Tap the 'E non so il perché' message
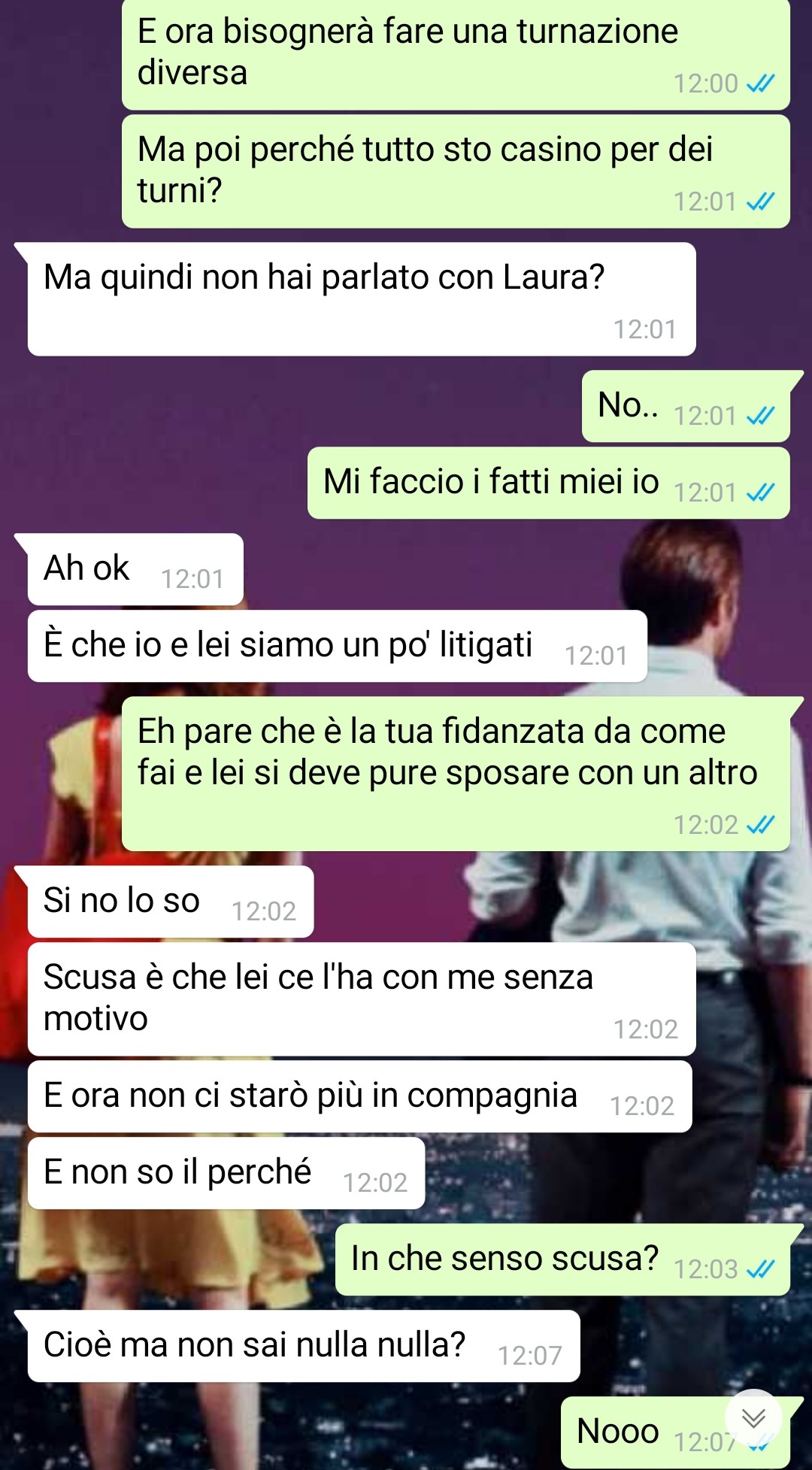The width and height of the screenshot is (812, 1470). pyautogui.click(x=226, y=1173)
